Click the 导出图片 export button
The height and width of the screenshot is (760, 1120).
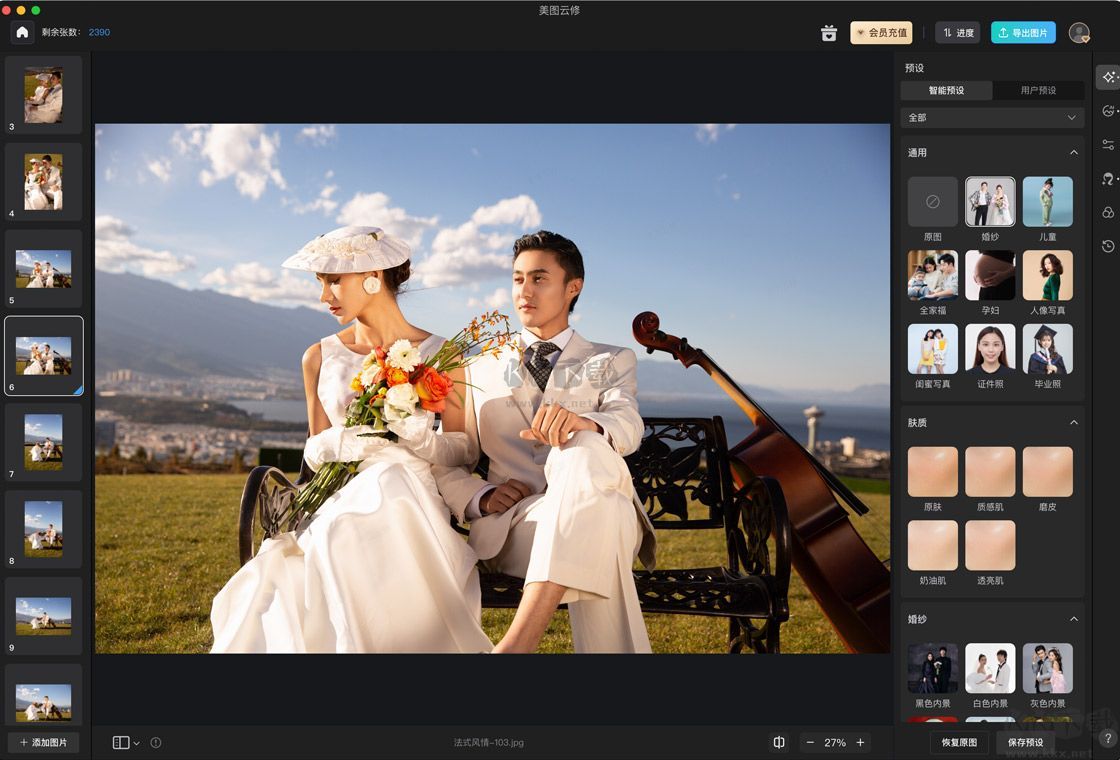click(1022, 33)
